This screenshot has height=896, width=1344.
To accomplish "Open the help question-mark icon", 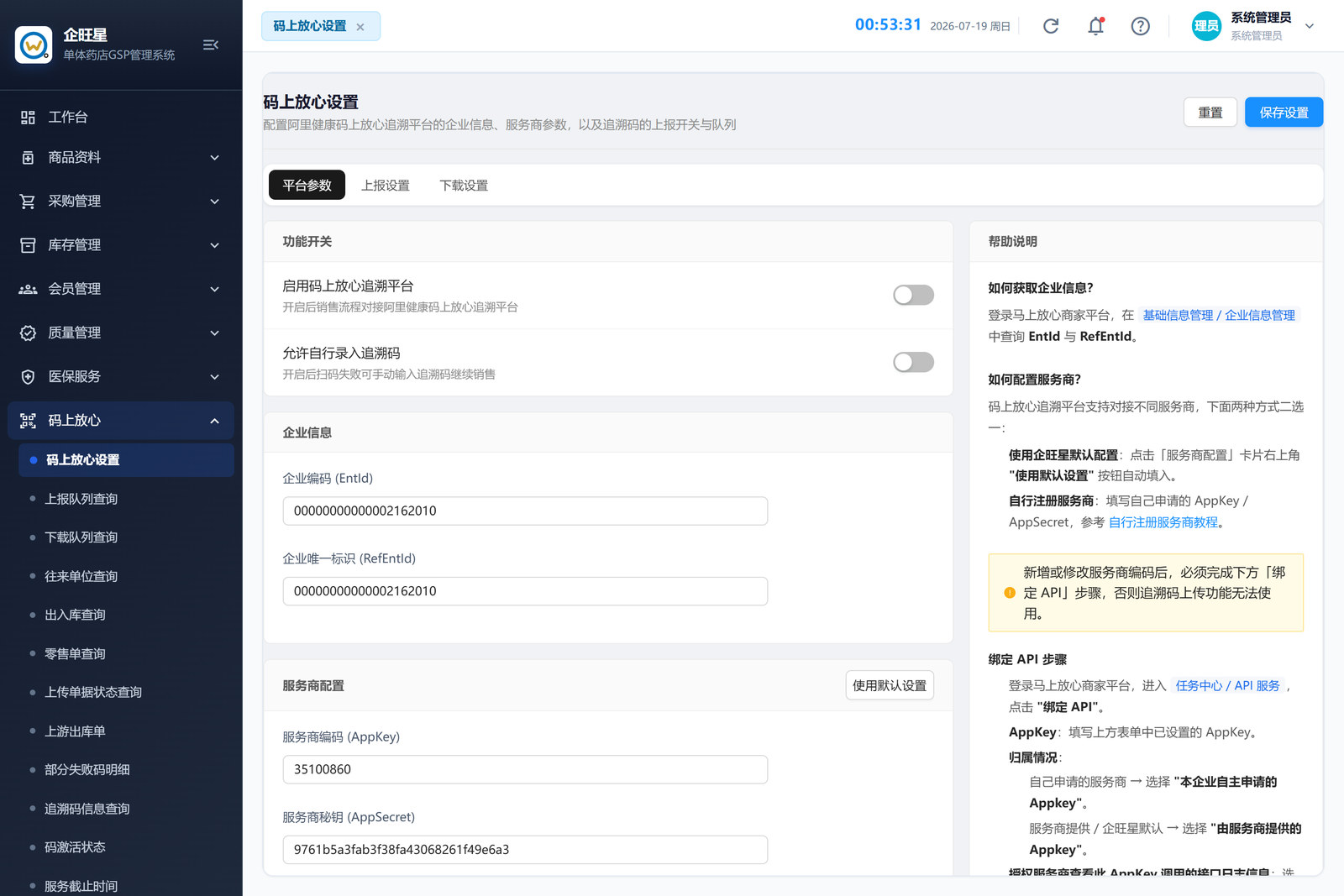I will [x=1140, y=26].
